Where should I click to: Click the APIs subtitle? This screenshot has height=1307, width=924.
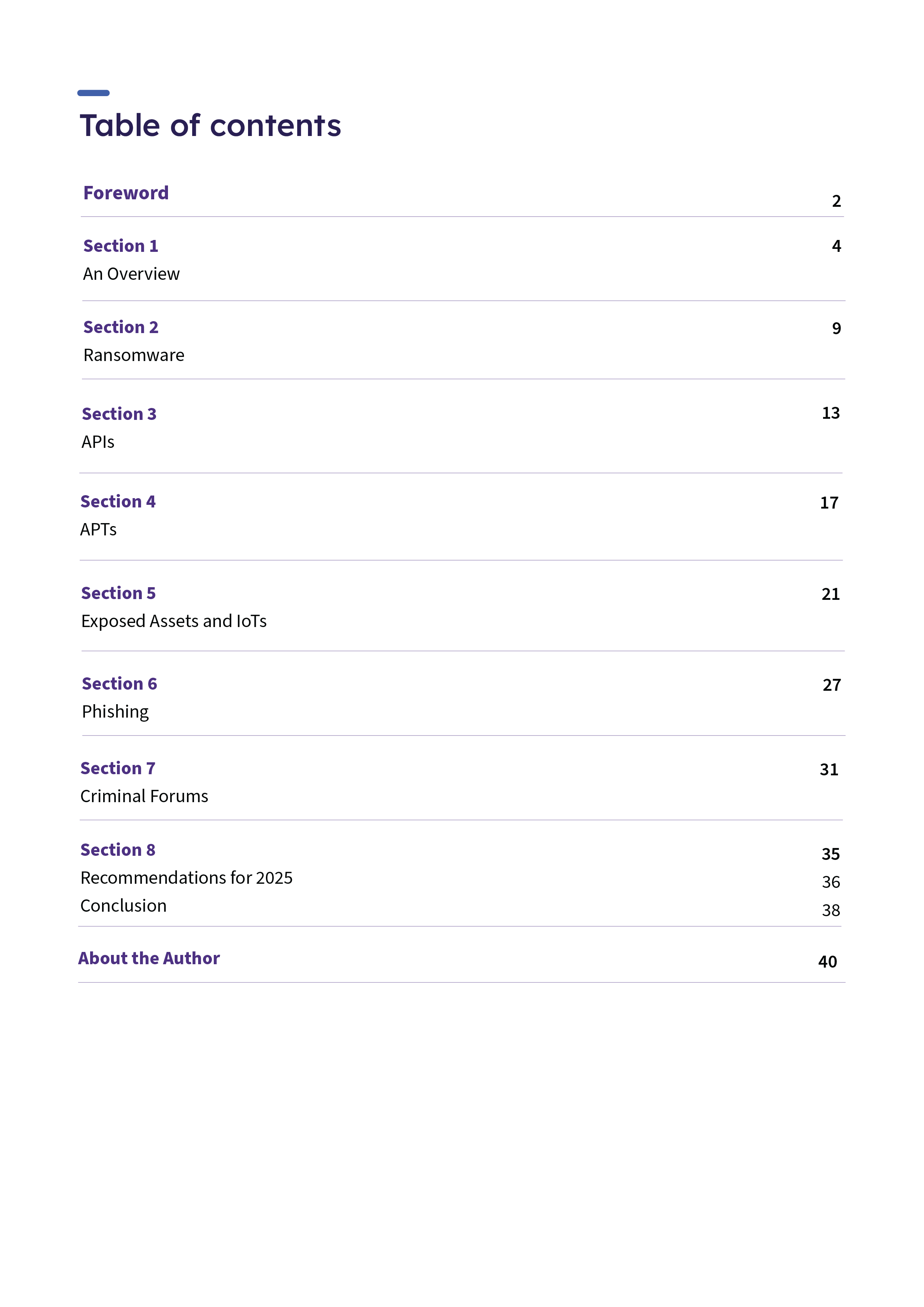98,442
